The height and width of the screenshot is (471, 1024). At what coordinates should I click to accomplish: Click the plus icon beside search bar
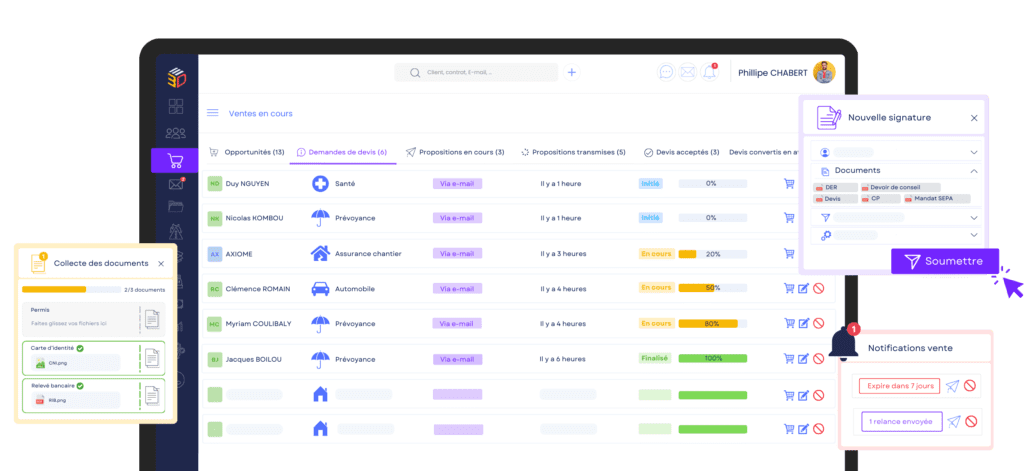(572, 72)
